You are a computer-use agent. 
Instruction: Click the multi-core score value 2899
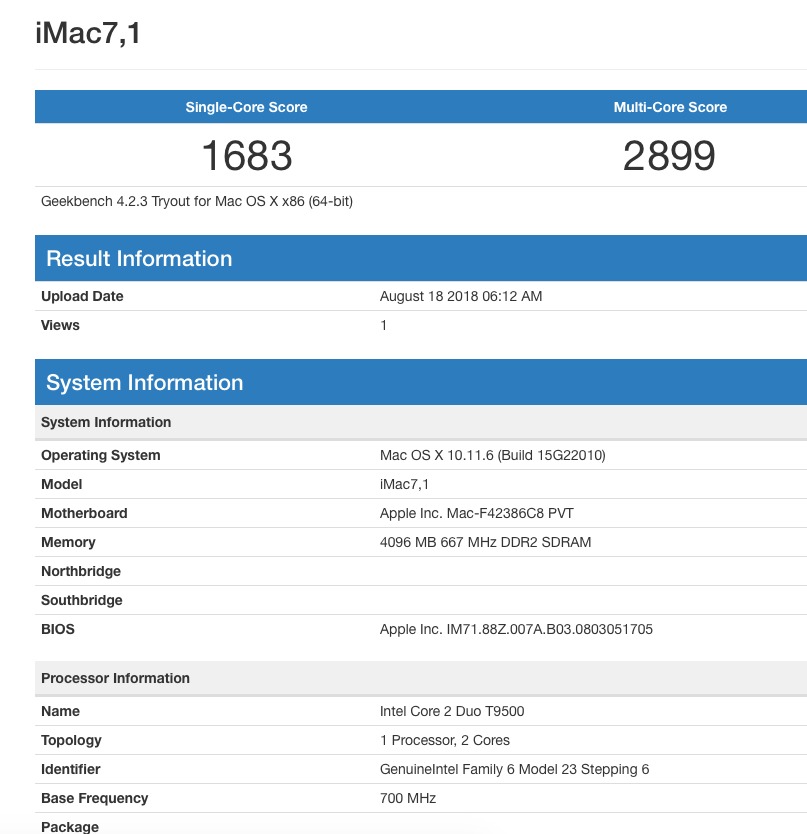tap(669, 155)
